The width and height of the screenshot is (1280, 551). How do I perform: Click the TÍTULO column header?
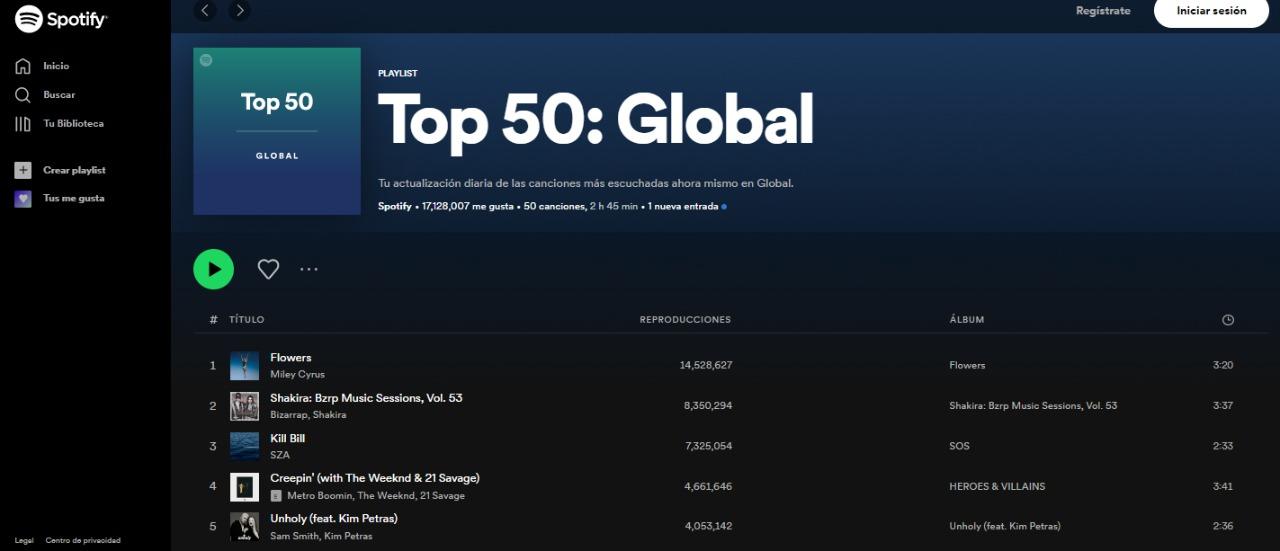click(246, 320)
